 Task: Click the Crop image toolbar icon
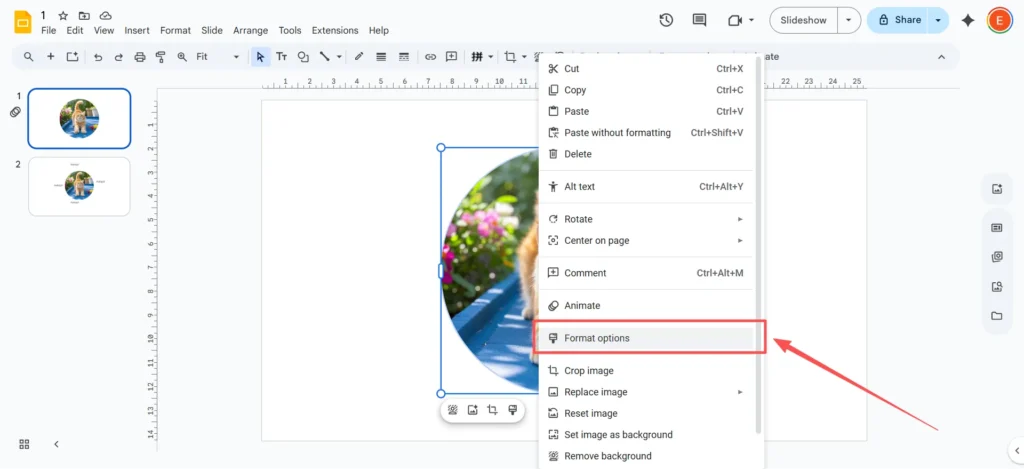510,57
